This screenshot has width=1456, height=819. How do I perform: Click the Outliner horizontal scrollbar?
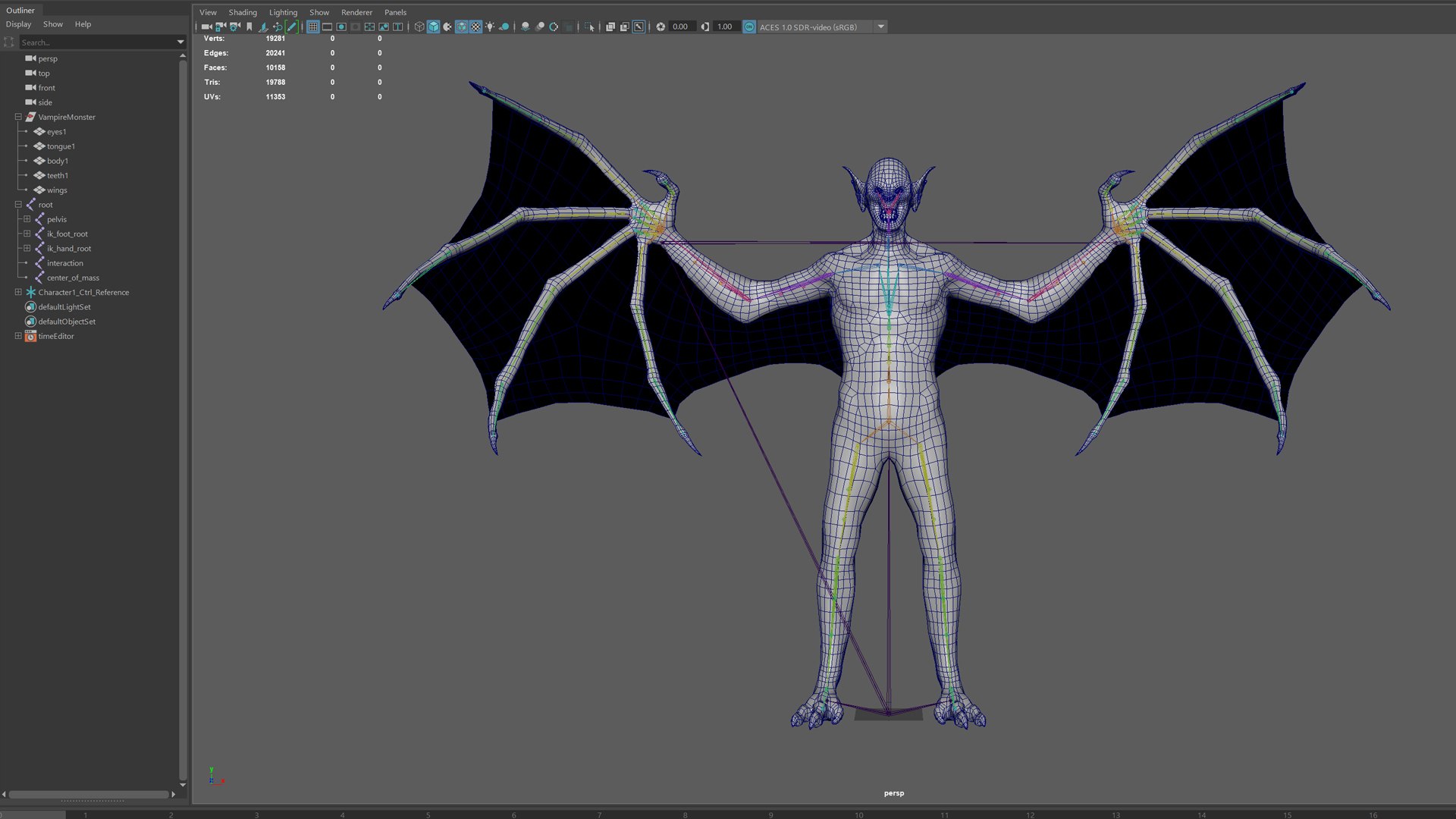tap(88, 794)
